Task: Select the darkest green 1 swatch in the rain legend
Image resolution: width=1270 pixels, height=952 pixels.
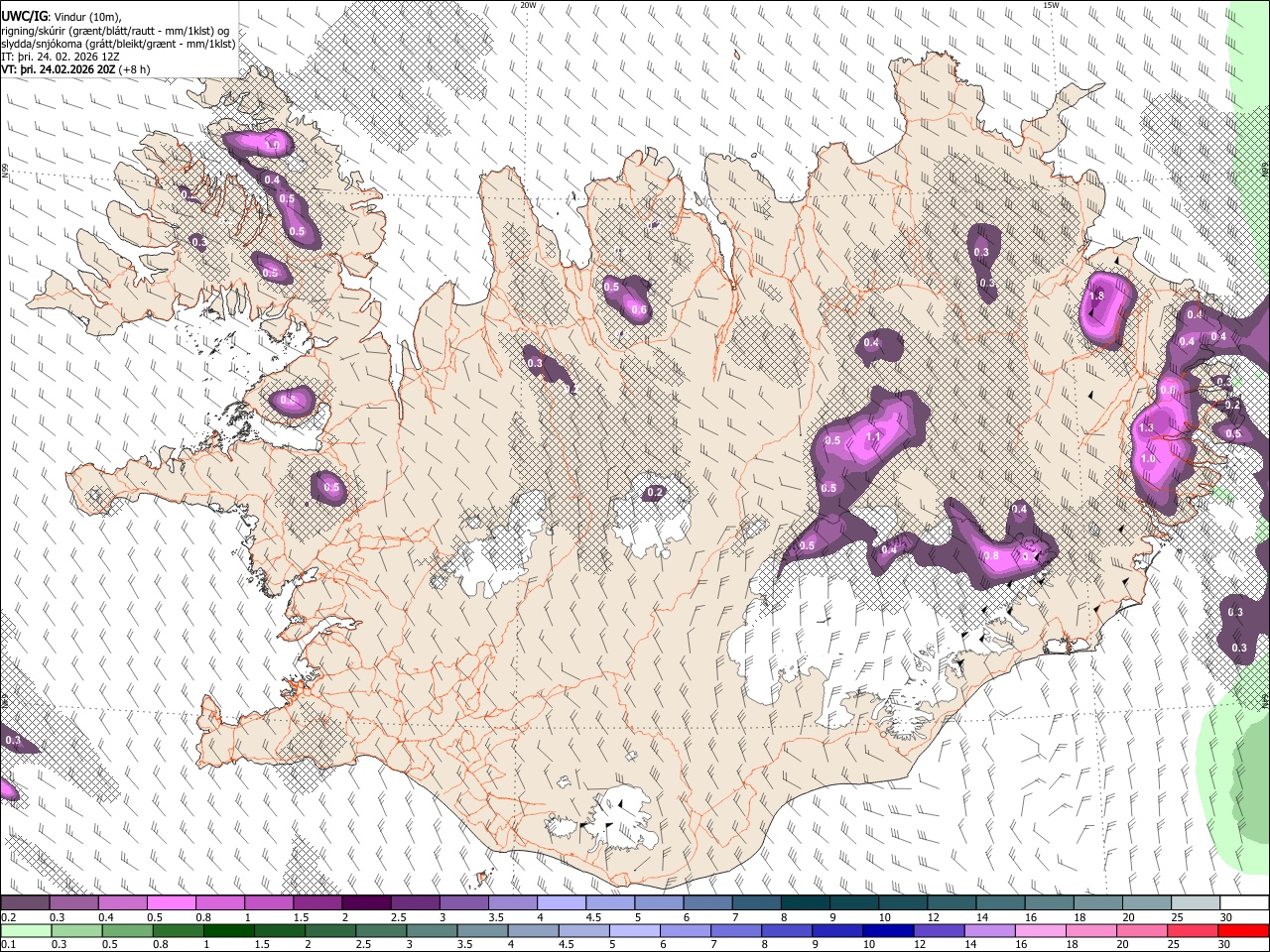Action: [230, 930]
